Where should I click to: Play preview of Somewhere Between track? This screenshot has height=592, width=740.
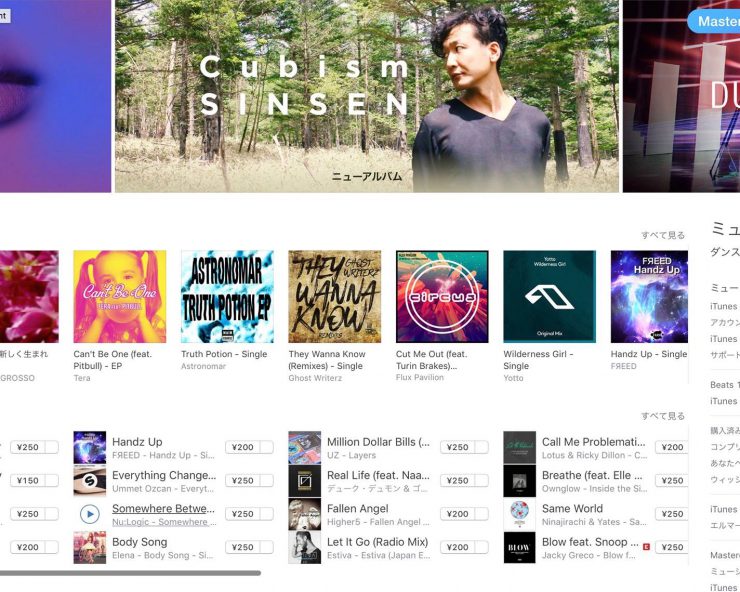pyautogui.click(x=90, y=514)
